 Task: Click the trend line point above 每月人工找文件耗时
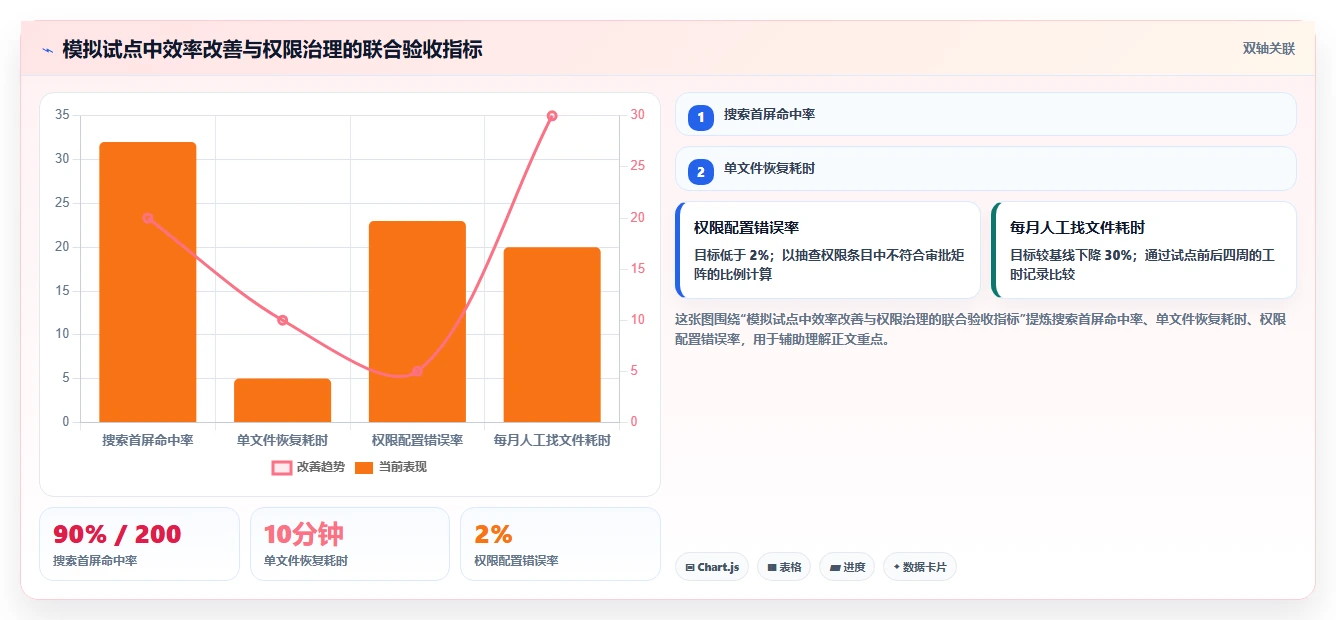pyautogui.click(x=552, y=116)
